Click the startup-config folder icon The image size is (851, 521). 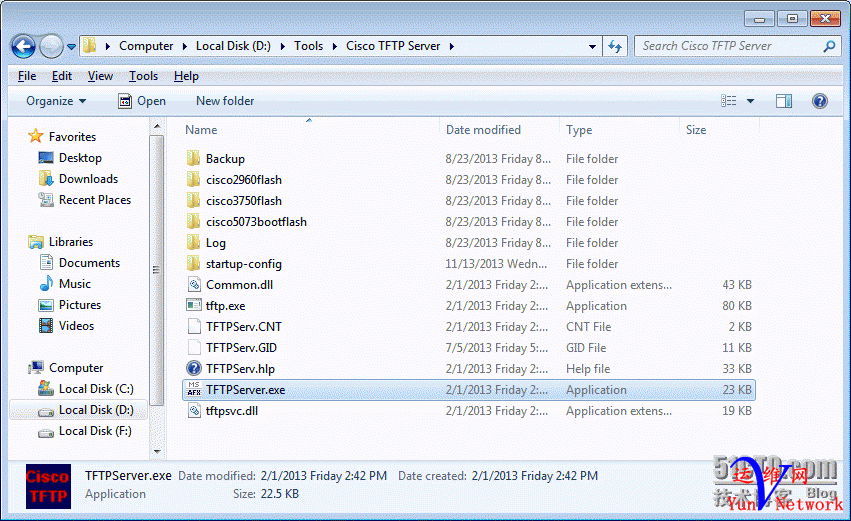pyautogui.click(x=193, y=263)
